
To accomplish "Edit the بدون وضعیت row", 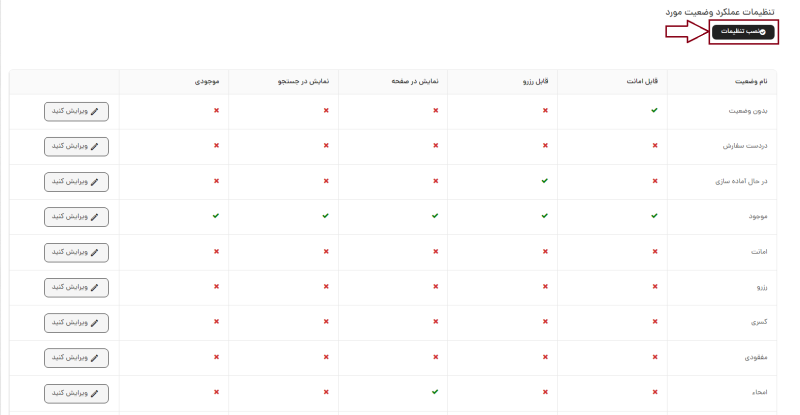I will click(x=76, y=111).
